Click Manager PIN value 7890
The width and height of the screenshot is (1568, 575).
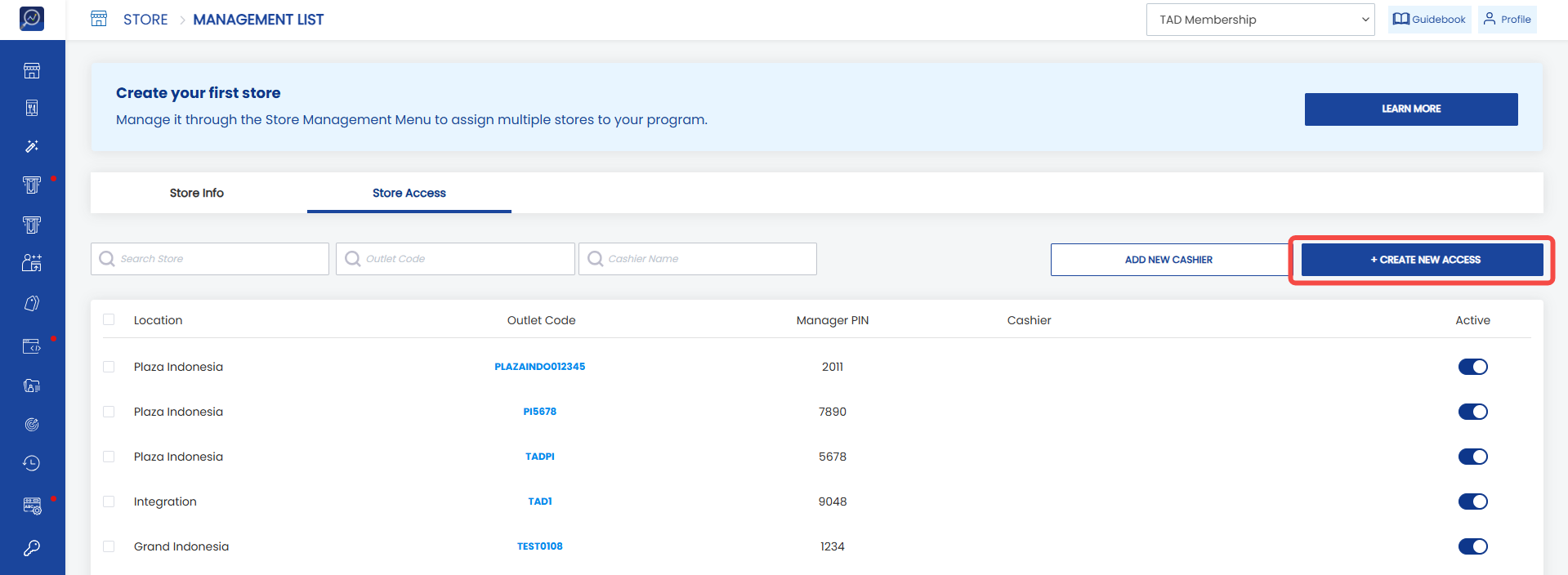tap(833, 412)
